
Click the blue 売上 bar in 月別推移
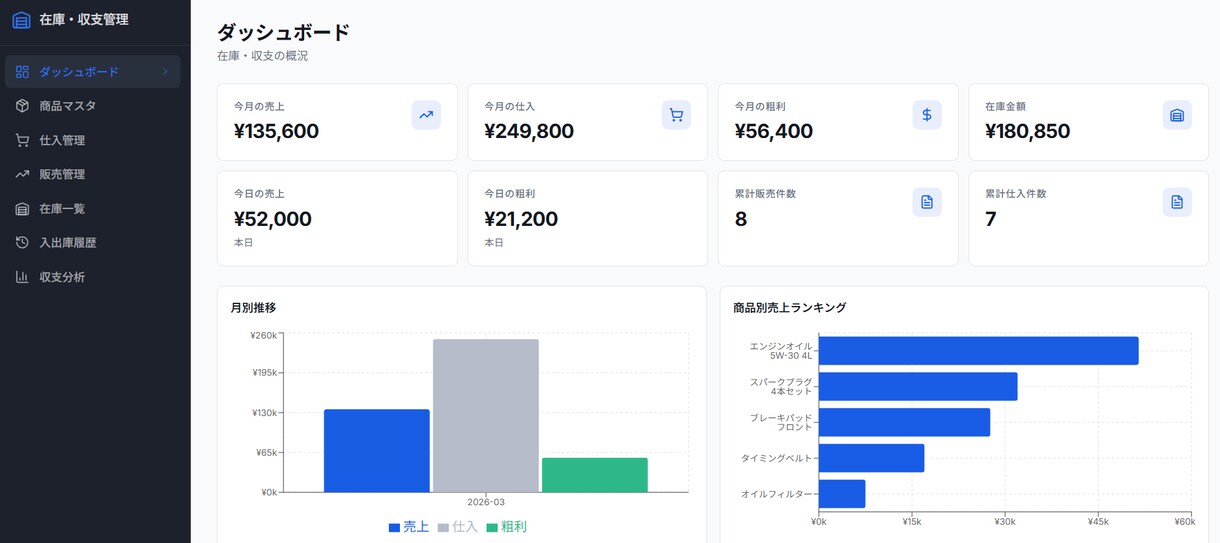click(377, 451)
